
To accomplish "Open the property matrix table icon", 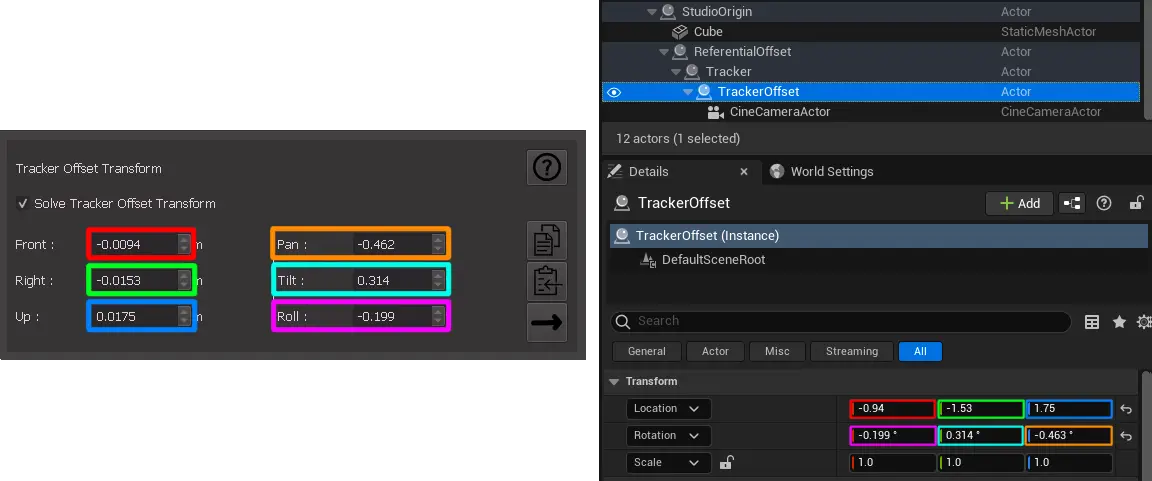I will [1092, 322].
